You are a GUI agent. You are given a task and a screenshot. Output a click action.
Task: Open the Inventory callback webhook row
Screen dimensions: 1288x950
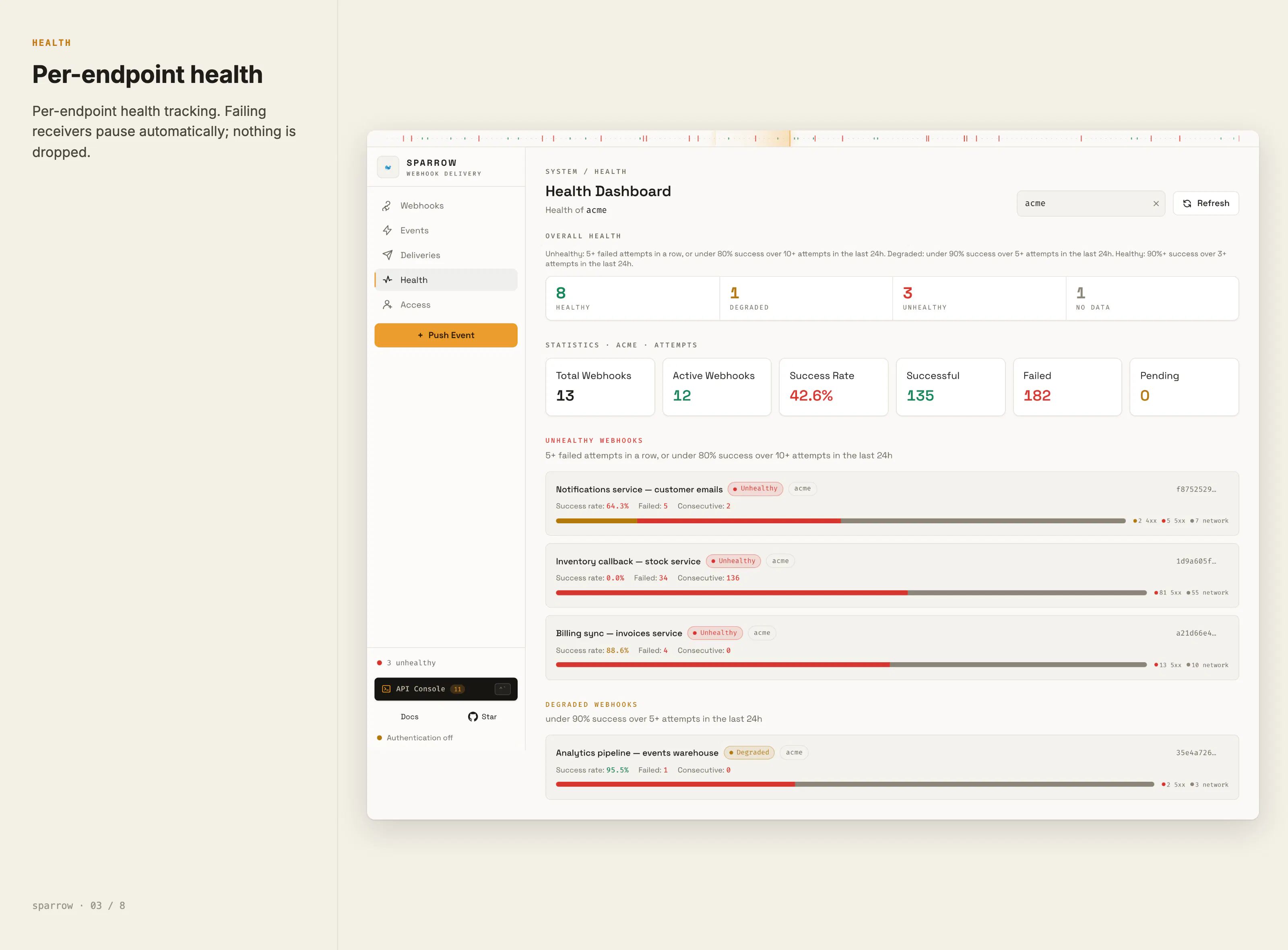click(x=892, y=576)
